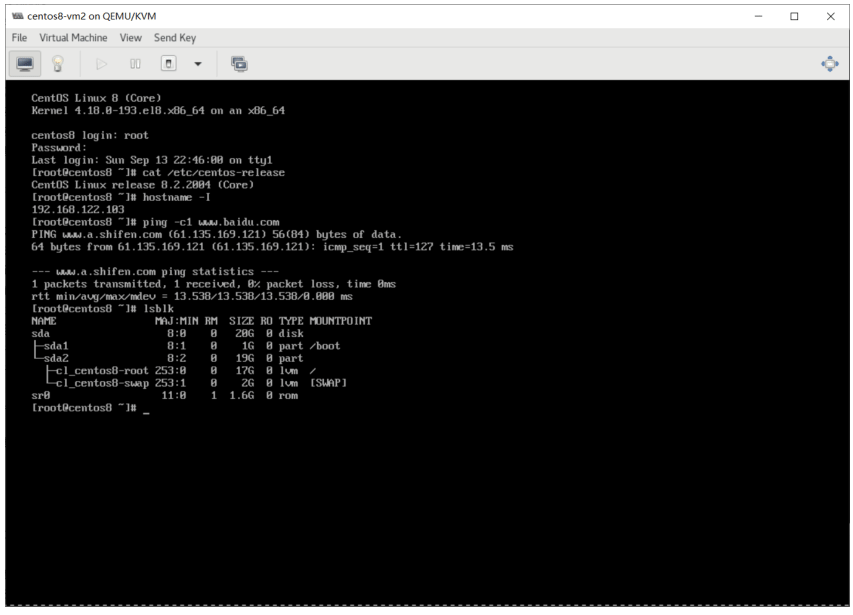This screenshot has height=615, width=853.
Task: Minimize the QEMU/KVM window
Action: coord(758,16)
